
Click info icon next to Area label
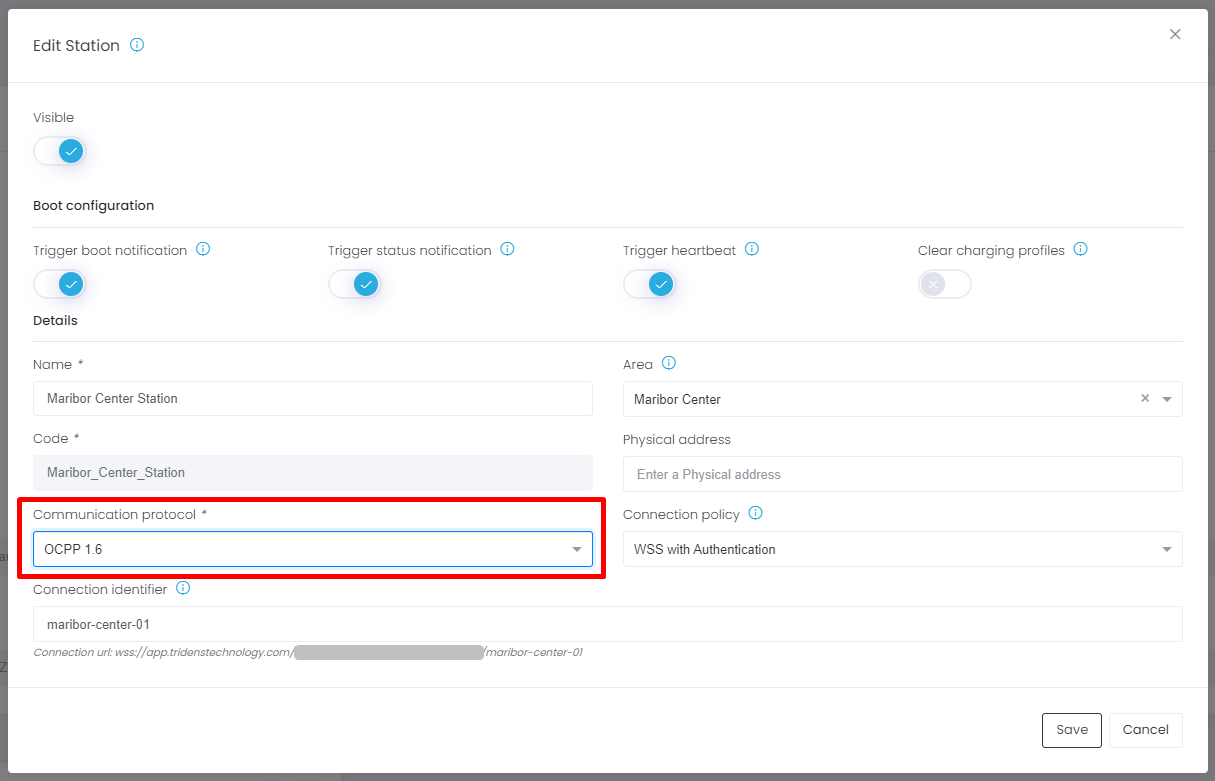669,363
